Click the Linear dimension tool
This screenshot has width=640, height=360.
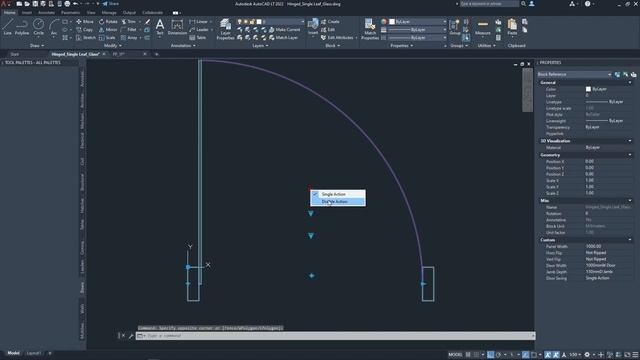[198, 22]
